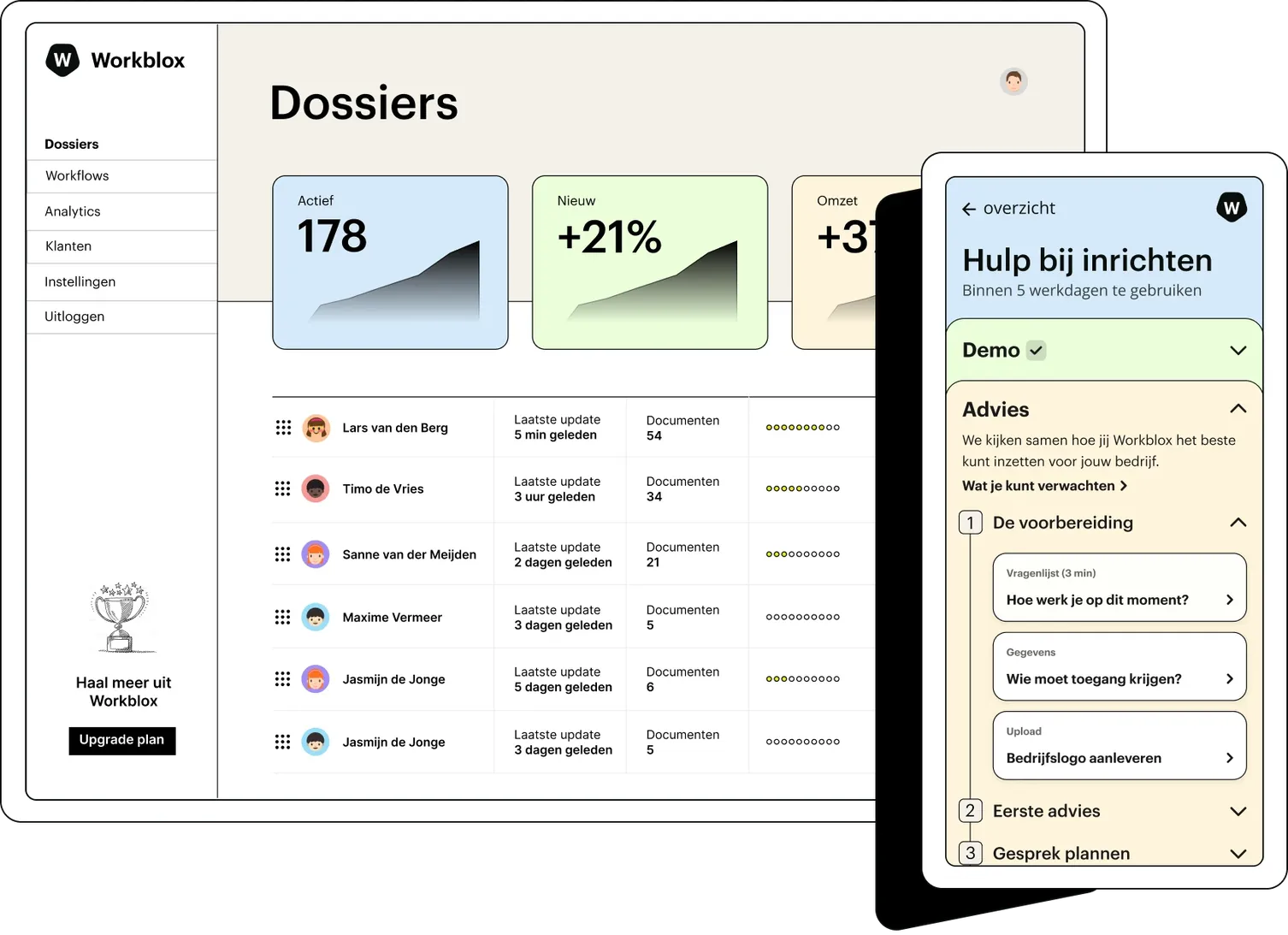Click the Upgrade plan button
This screenshot has height=935, width=1288.
pyautogui.click(x=122, y=740)
